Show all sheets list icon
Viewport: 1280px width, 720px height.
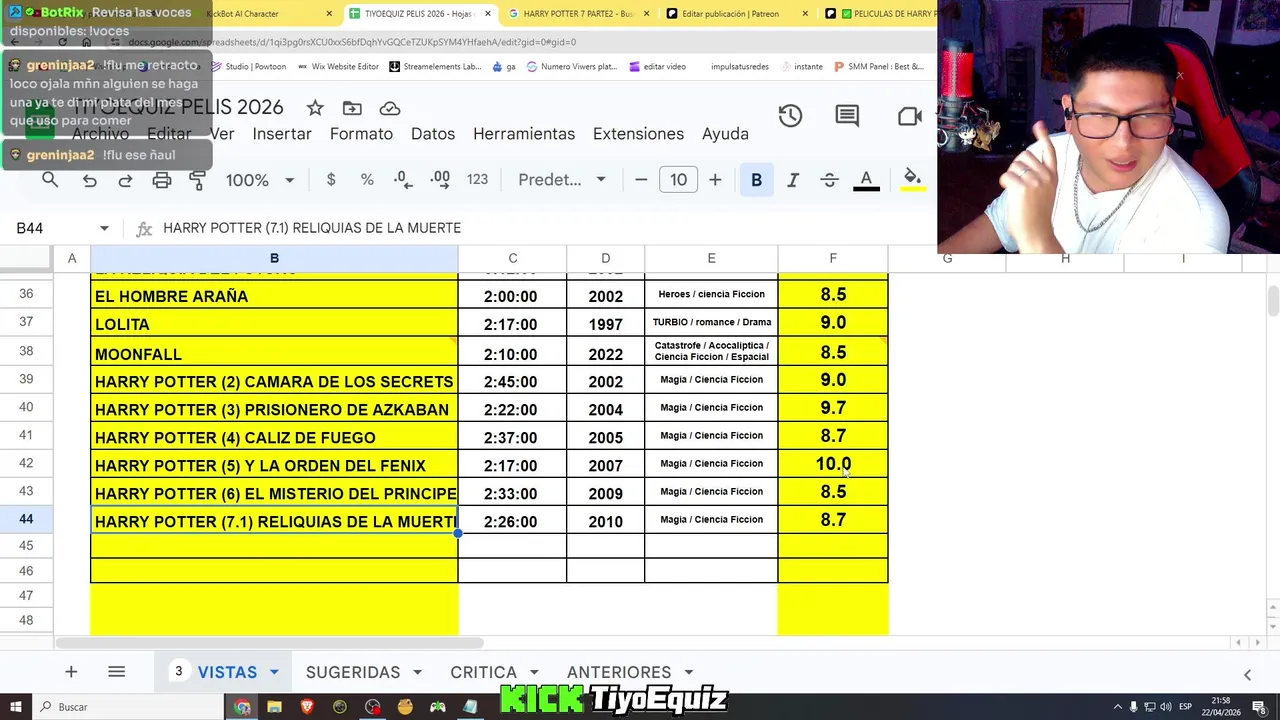coord(116,672)
